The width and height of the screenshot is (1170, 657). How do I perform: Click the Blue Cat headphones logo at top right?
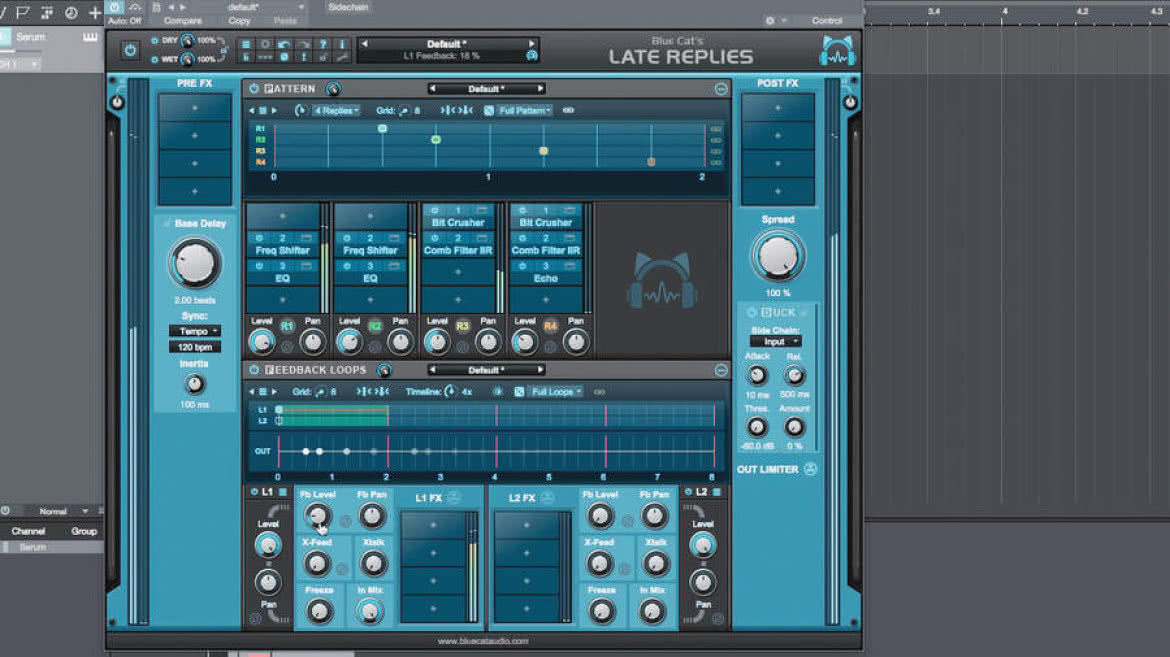coord(837,52)
